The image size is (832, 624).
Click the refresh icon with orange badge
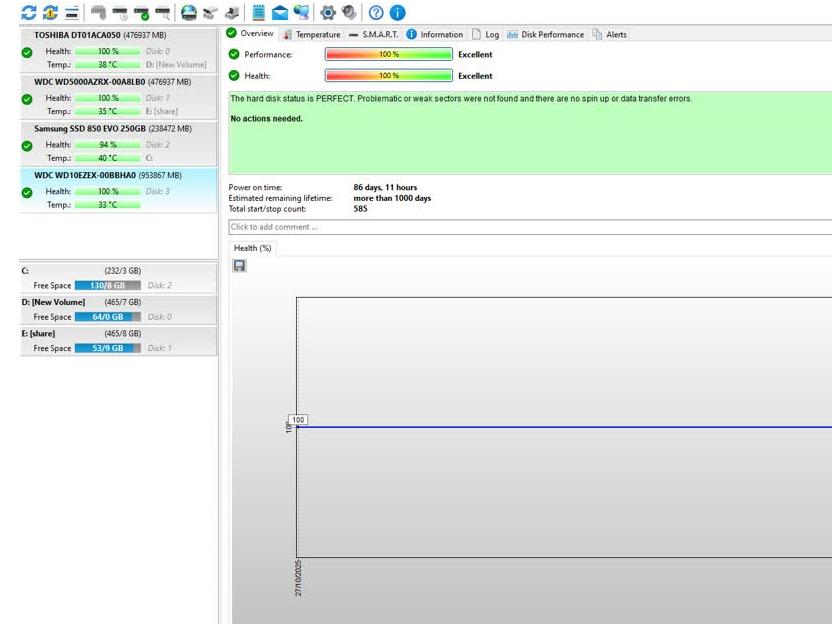(50, 12)
